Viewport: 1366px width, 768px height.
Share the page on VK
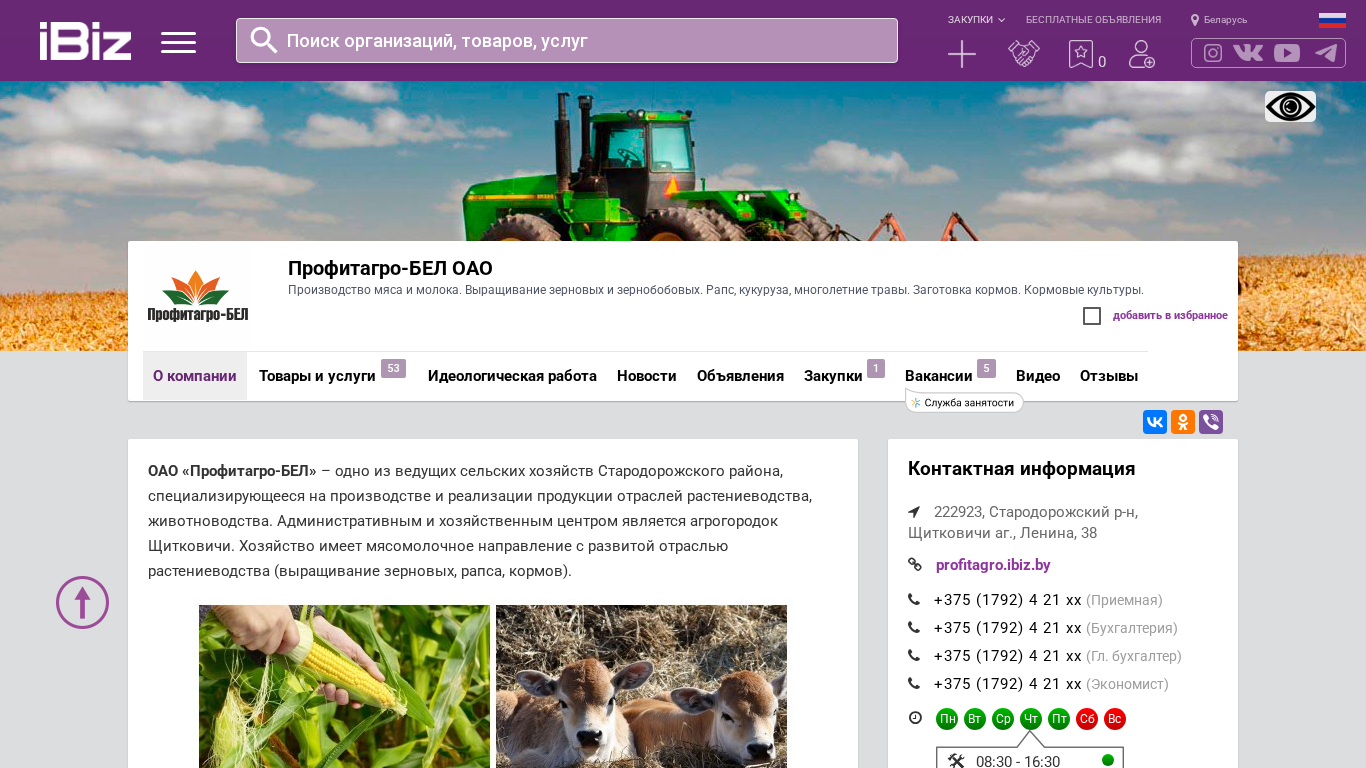(x=1155, y=422)
